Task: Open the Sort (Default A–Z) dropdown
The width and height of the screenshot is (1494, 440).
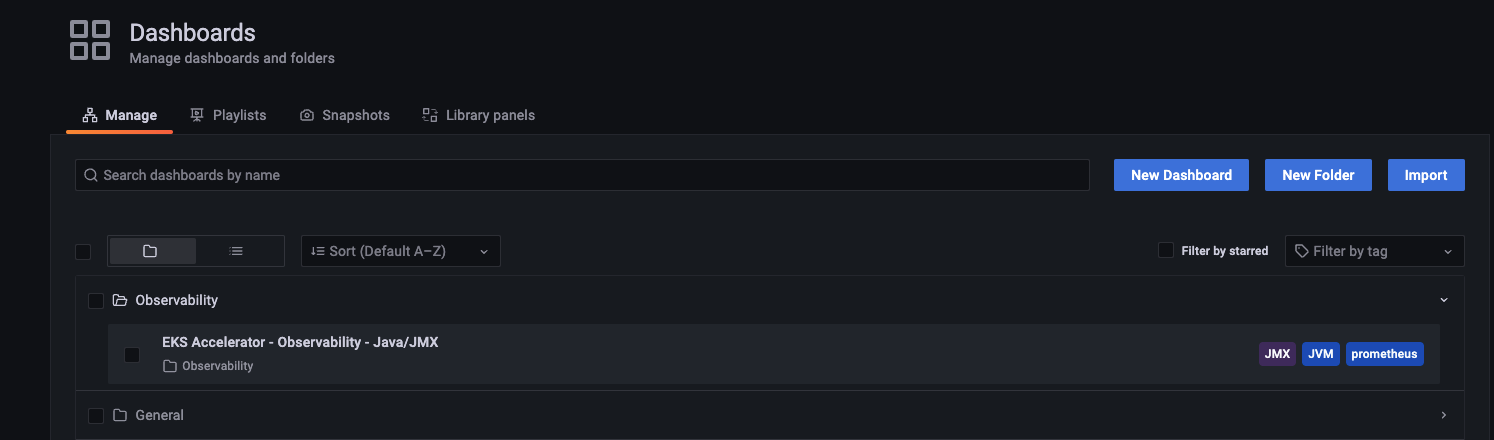Action: pyautogui.click(x=401, y=251)
